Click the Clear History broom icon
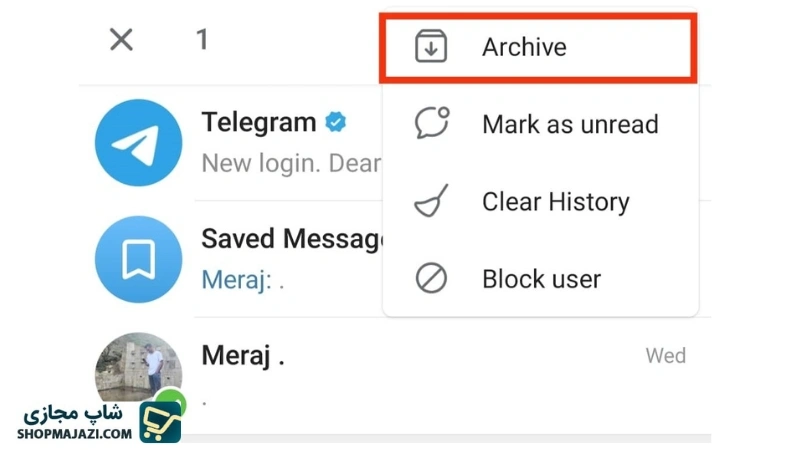This screenshot has width=800, height=450. (x=431, y=201)
